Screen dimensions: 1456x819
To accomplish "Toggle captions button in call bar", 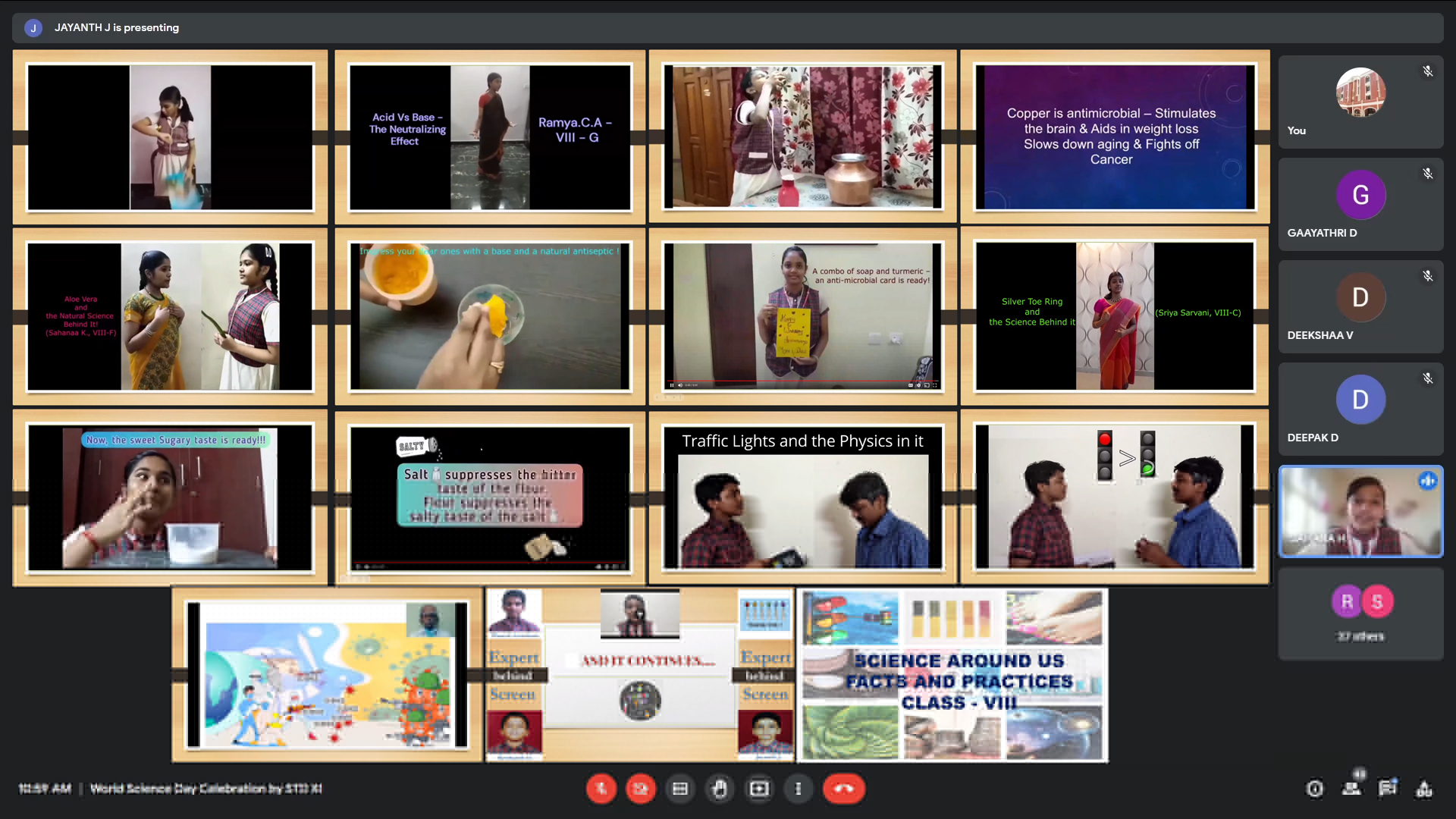I will coord(680,789).
